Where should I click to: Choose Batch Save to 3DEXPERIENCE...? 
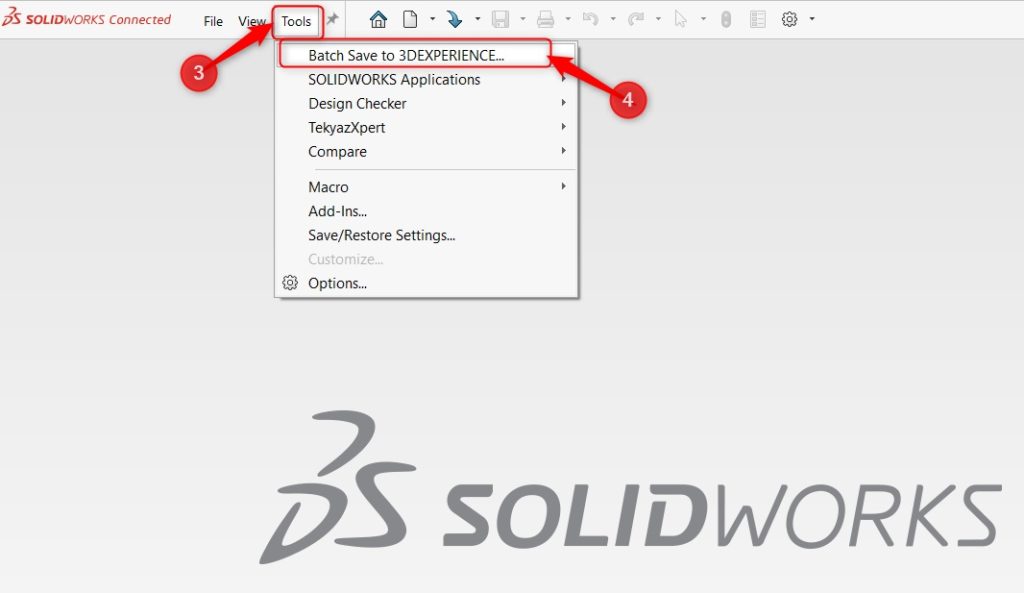(x=426, y=56)
